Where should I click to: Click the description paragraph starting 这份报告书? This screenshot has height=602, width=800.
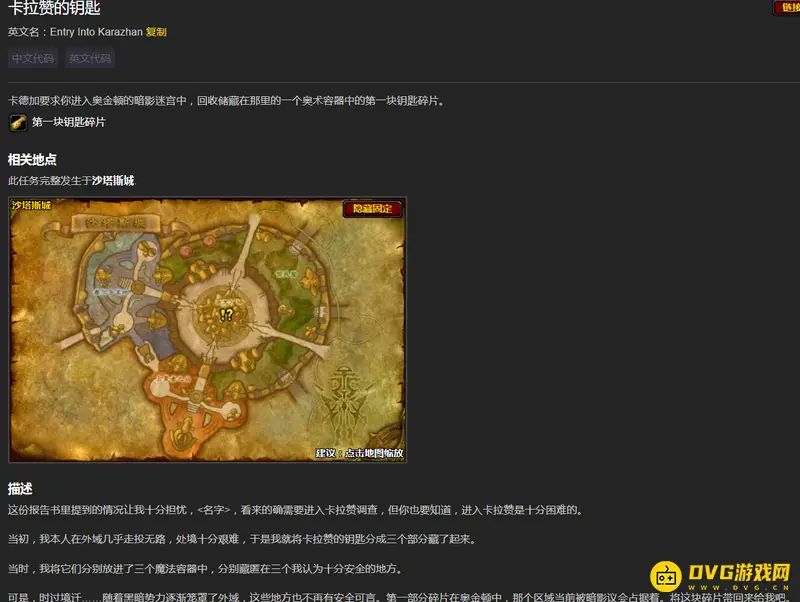point(295,510)
